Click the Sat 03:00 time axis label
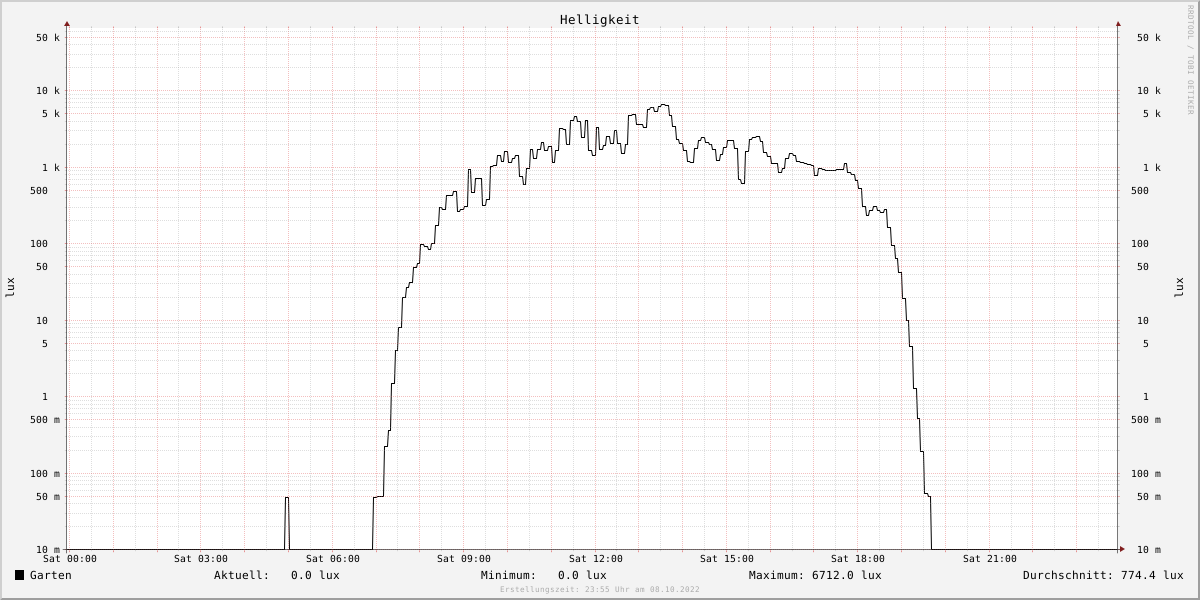1200x600 pixels. coord(201,559)
